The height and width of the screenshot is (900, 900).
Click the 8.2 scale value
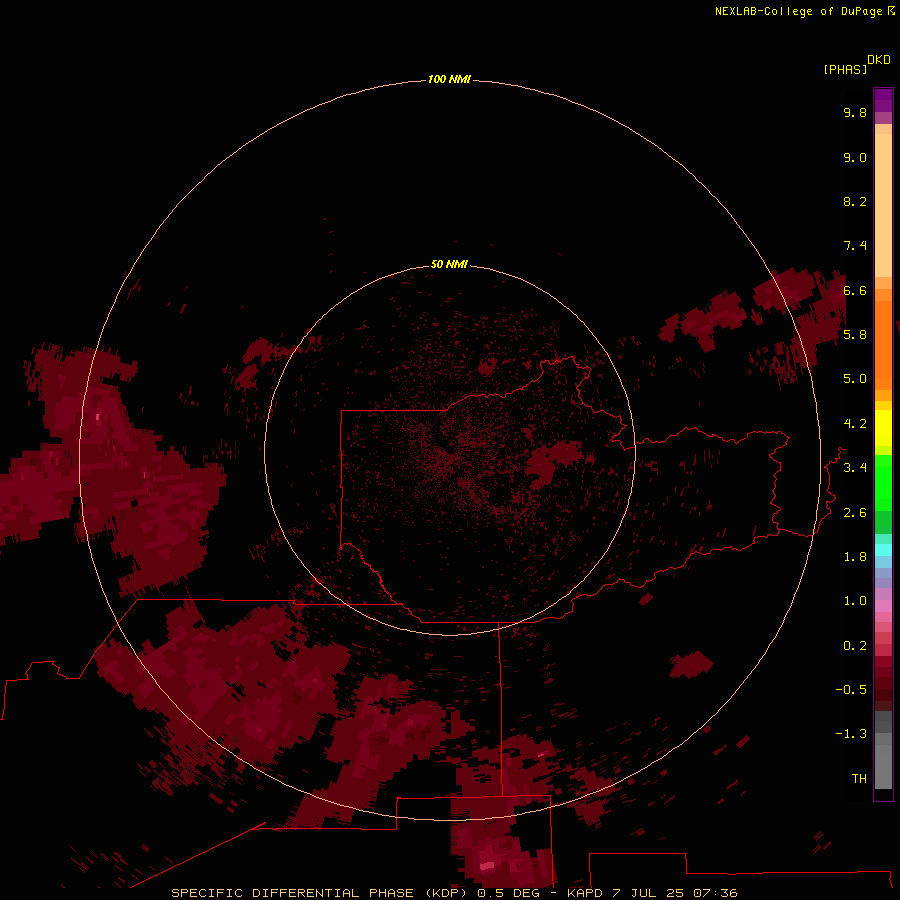855,201
